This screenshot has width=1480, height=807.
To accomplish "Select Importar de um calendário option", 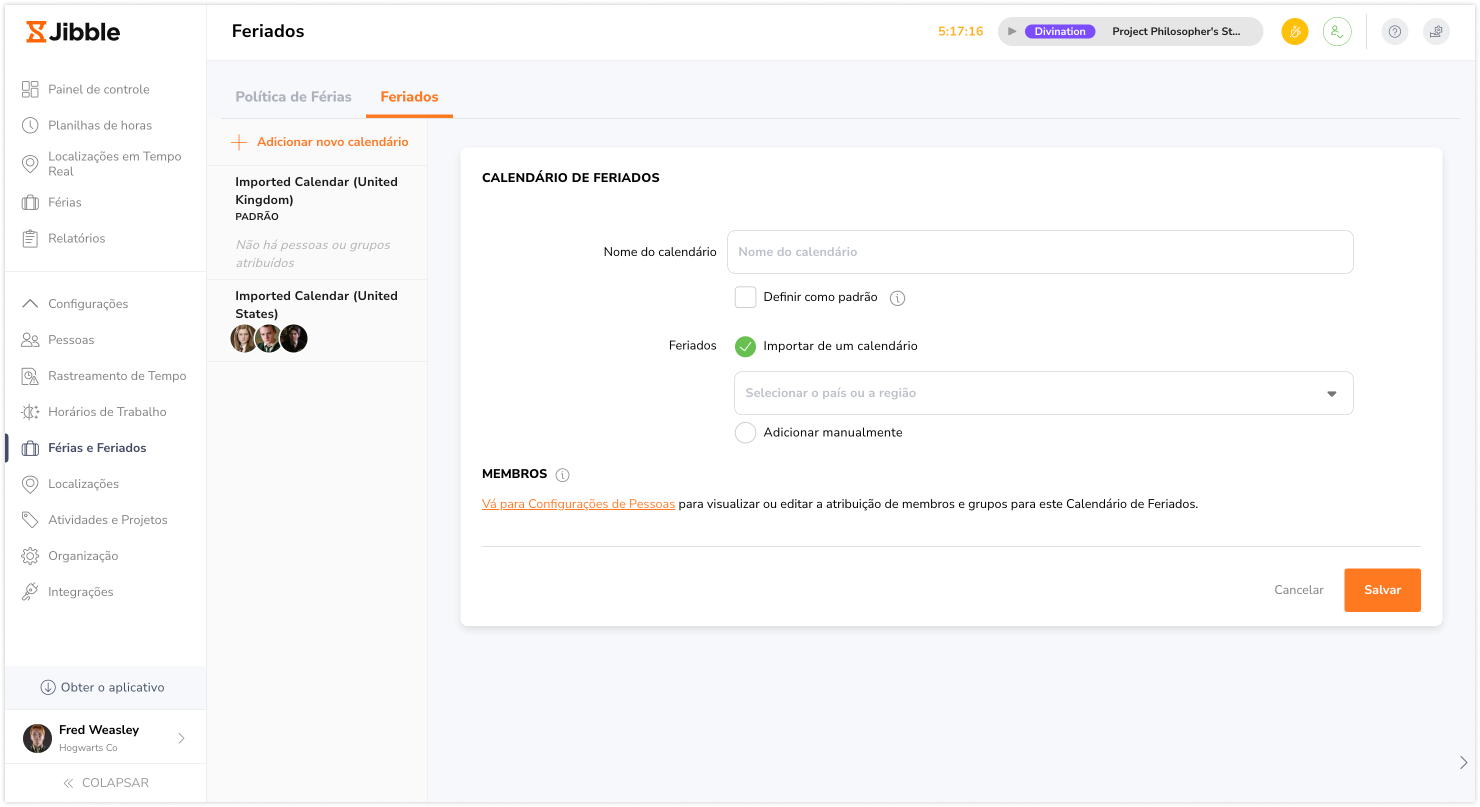I will pos(745,346).
